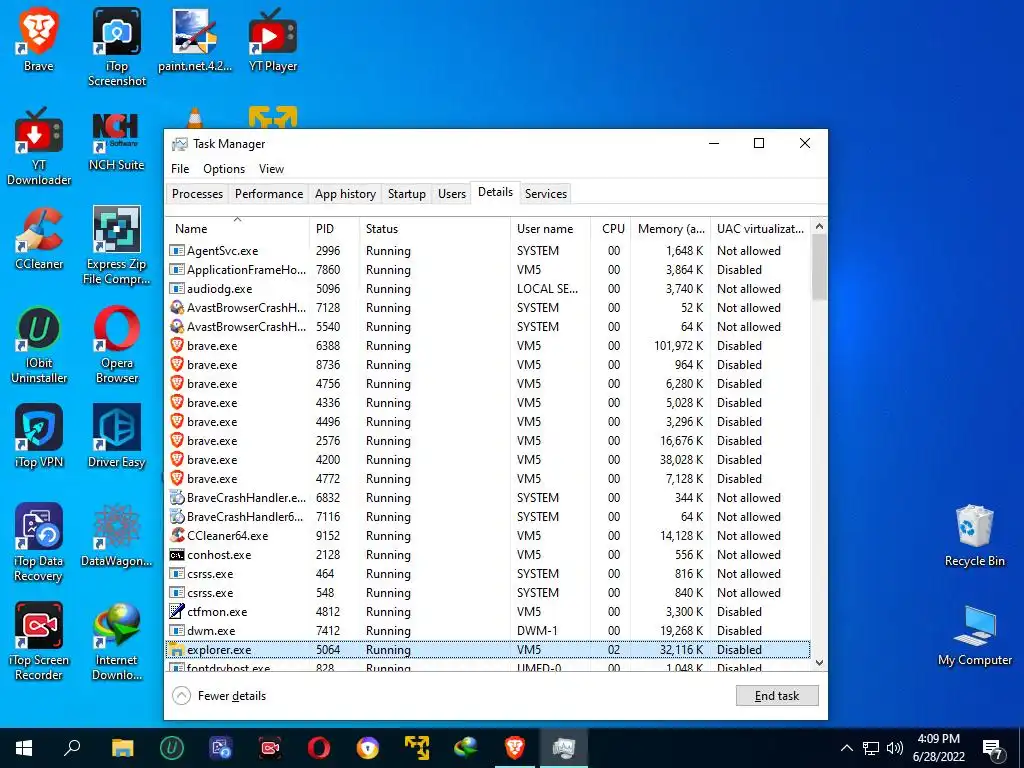The height and width of the screenshot is (768, 1024).
Task: Open Internet Download Manager desktop icon
Action: tap(116, 641)
